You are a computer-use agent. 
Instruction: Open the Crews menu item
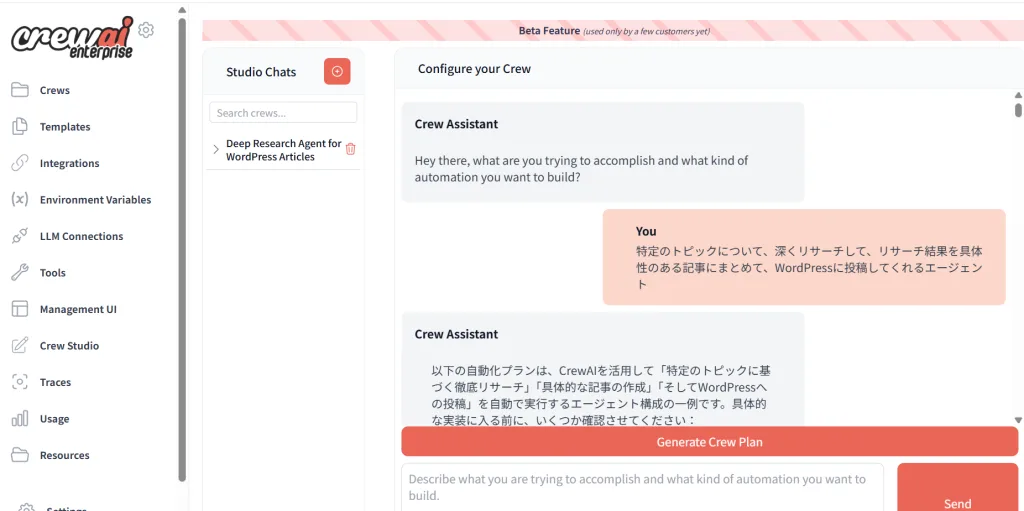tap(55, 90)
